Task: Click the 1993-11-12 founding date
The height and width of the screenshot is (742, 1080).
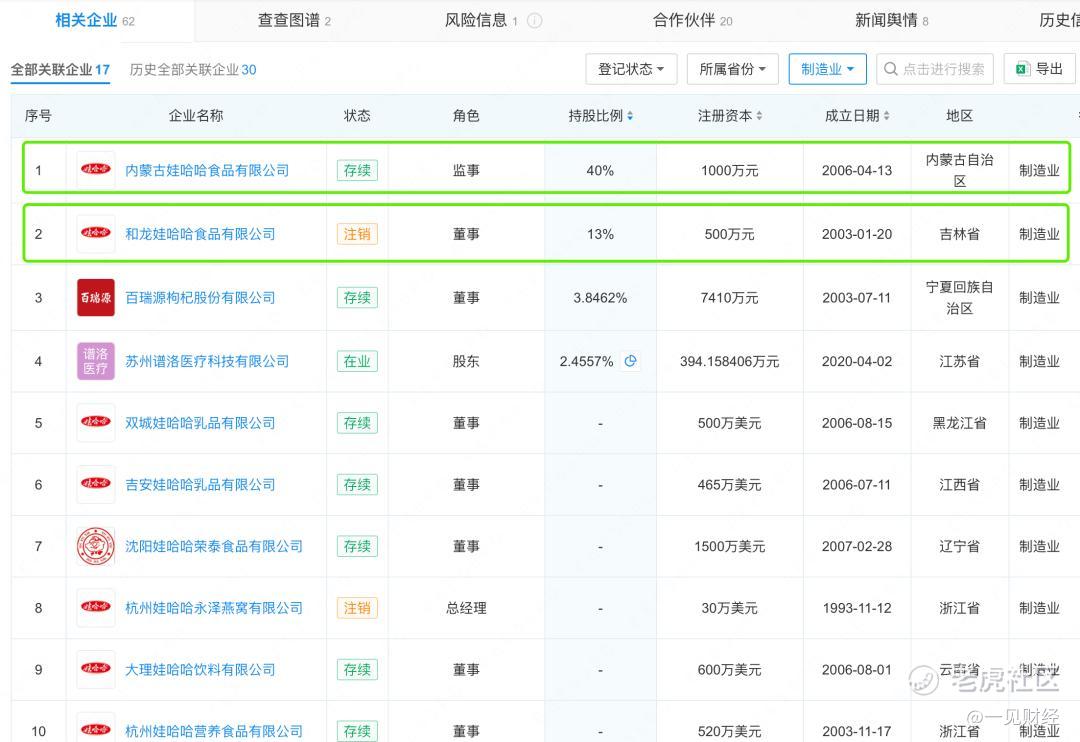Action: click(857, 608)
